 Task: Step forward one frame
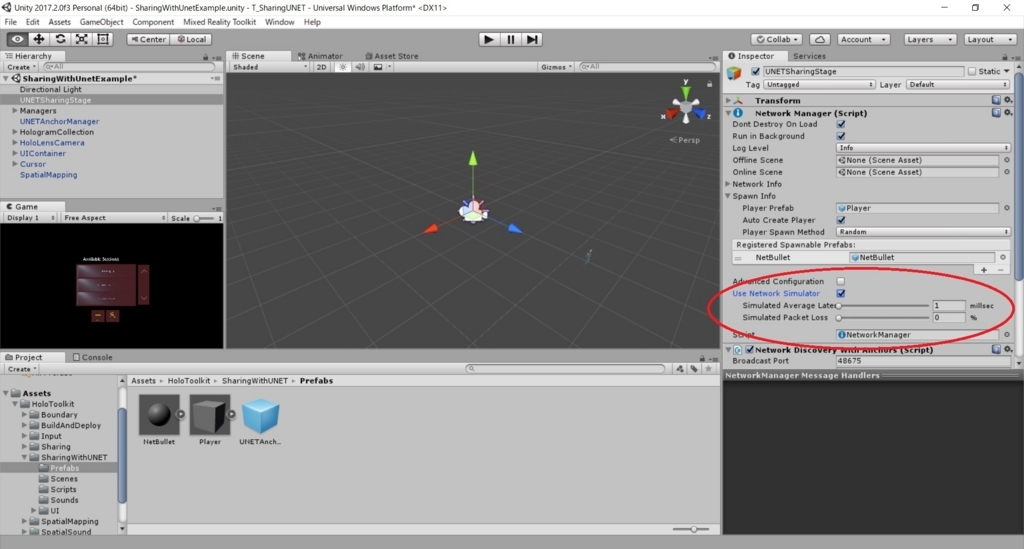coord(532,39)
